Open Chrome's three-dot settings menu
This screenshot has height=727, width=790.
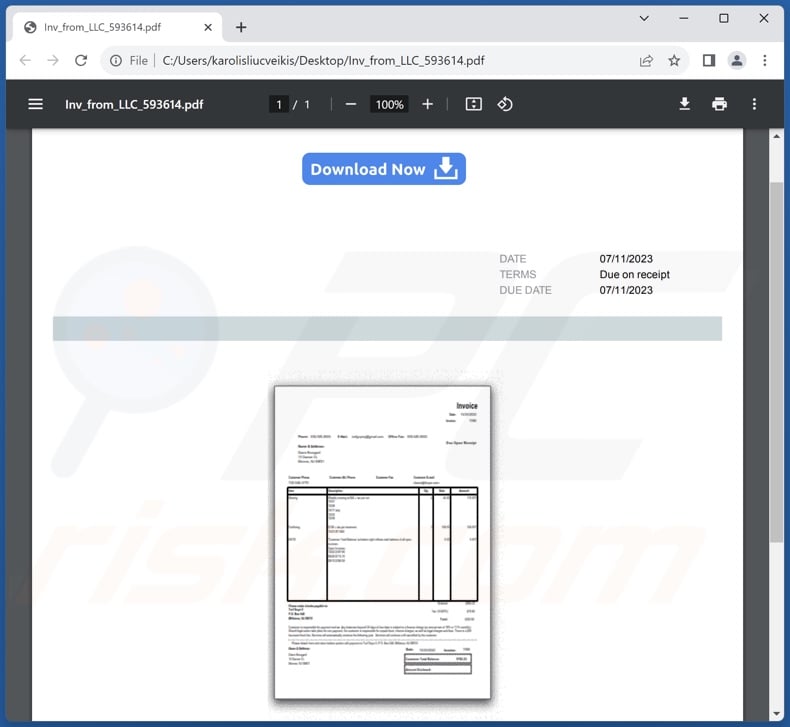(x=765, y=60)
